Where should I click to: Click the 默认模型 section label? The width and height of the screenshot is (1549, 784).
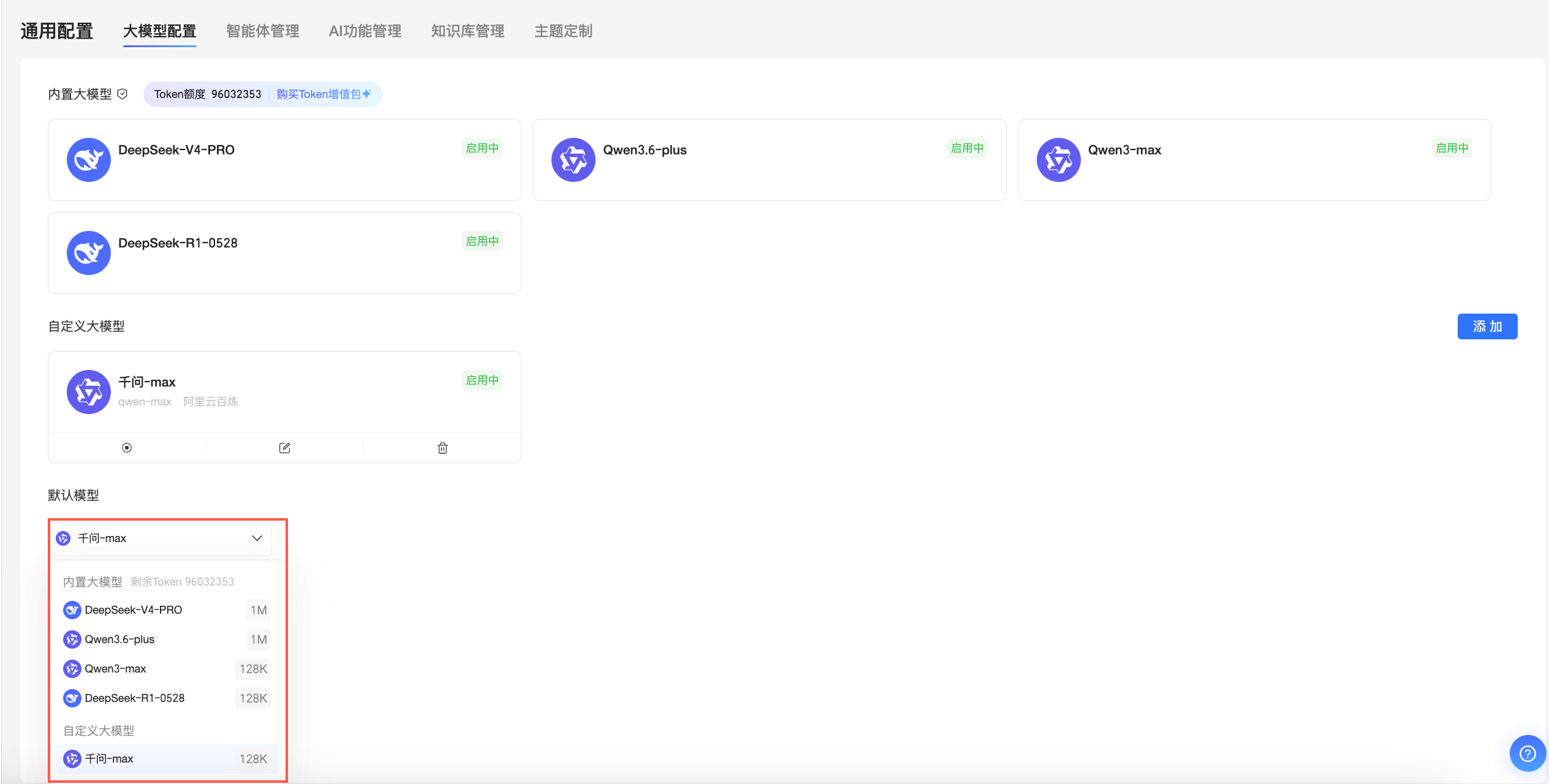click(x=74, y=495)
